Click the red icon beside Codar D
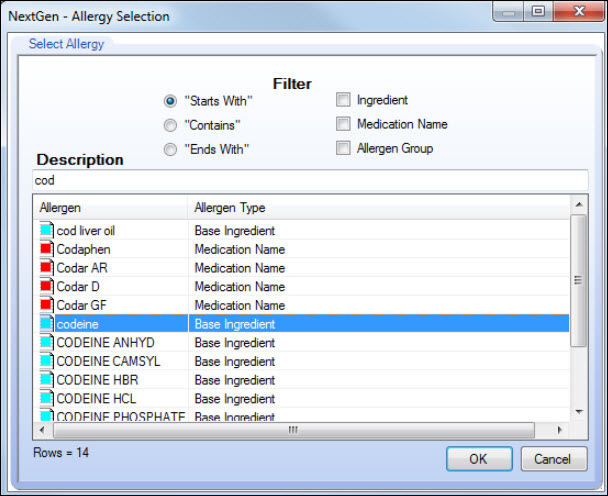Screen dimensions: 608x496 pos(46,286)
